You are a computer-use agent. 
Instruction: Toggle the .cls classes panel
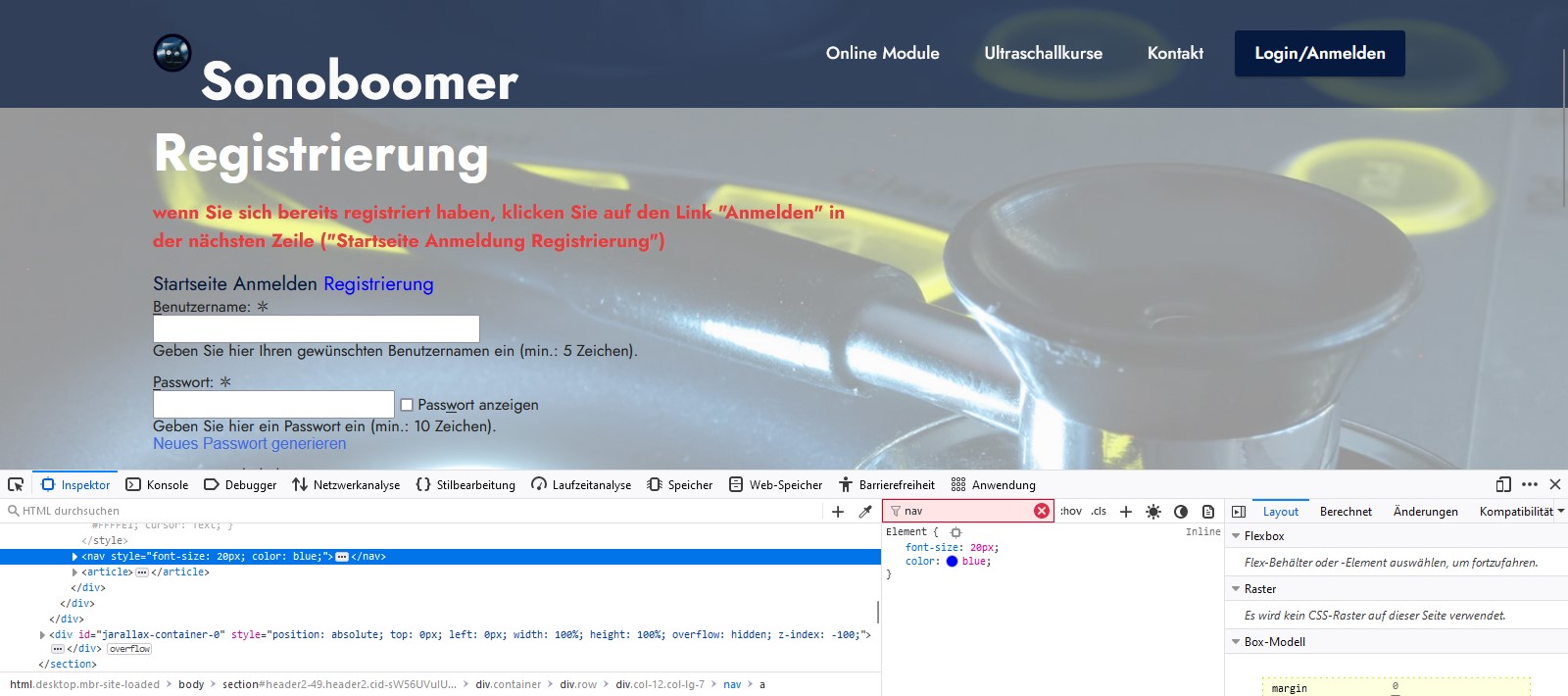[1099, 511]
